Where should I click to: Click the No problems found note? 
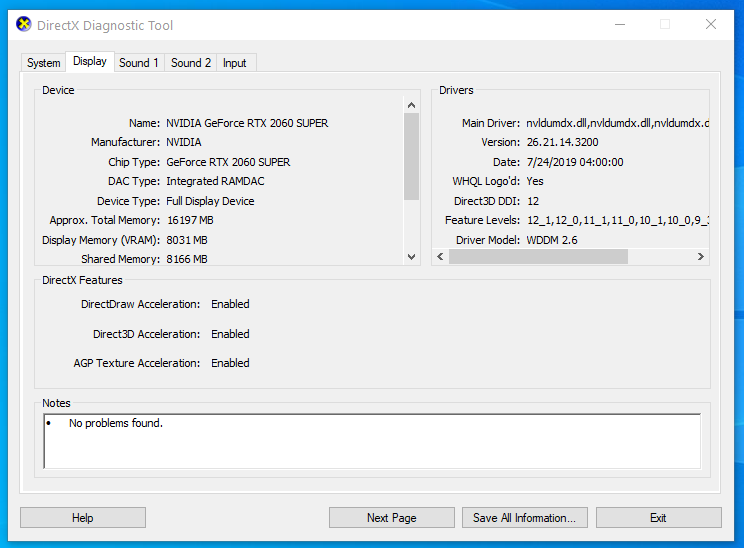pos(116,423)
